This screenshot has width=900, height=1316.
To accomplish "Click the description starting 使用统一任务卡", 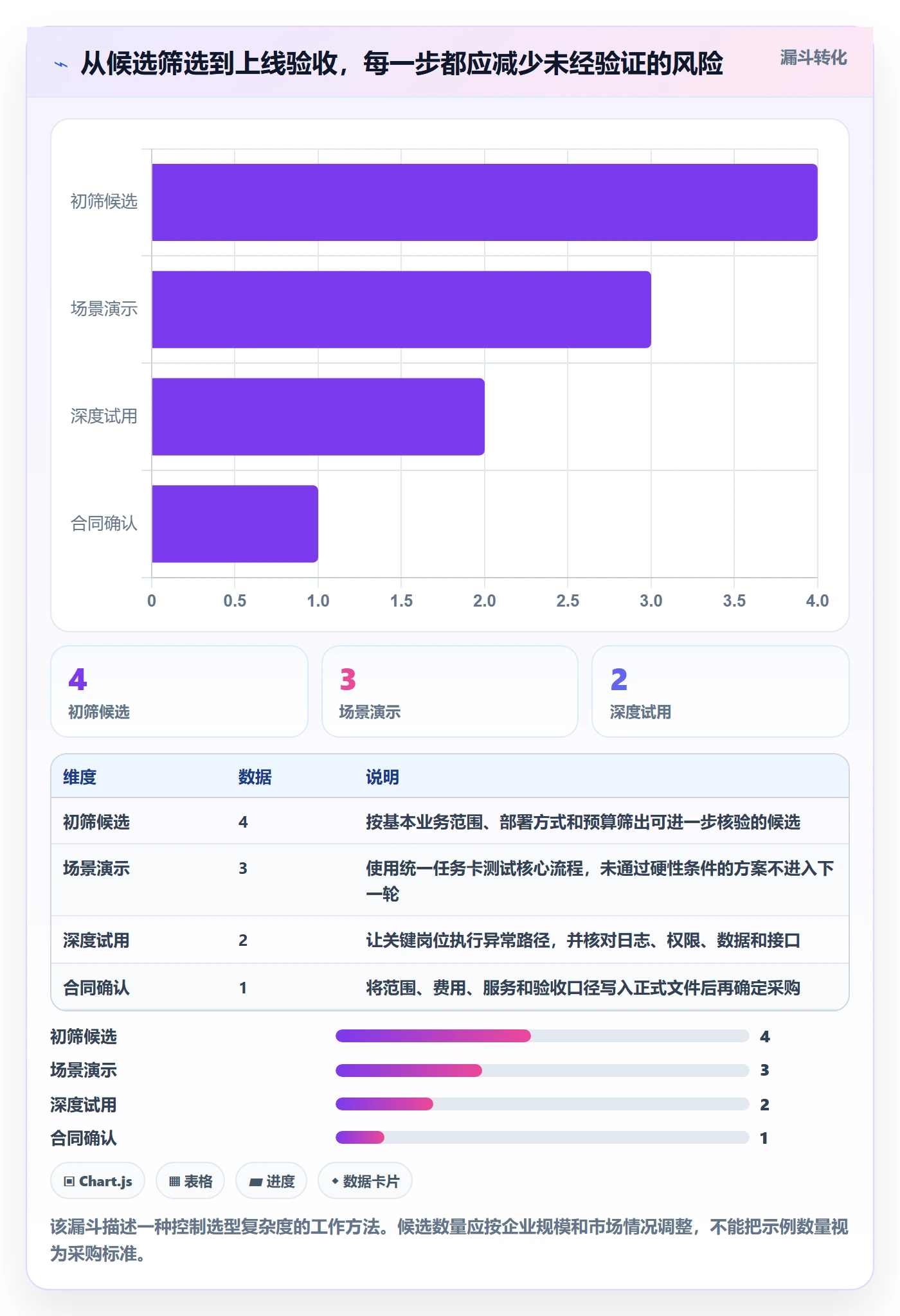I will pyautogui.click(x=600, y=881).
